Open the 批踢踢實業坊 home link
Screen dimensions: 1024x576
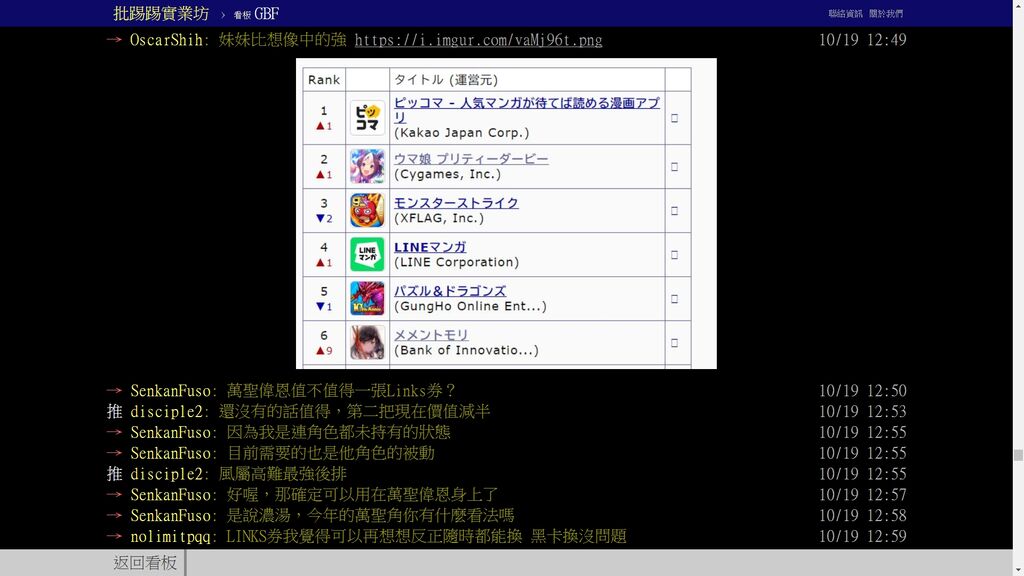coord(161,13)
